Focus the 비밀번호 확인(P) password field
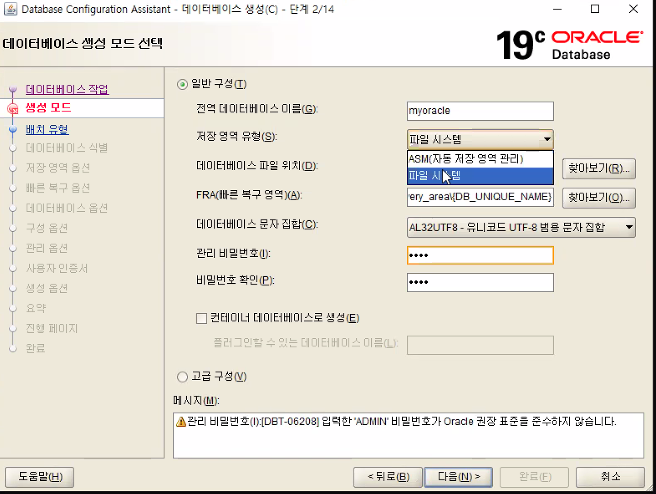The image size is (656, 494). [x=480, y=282]
